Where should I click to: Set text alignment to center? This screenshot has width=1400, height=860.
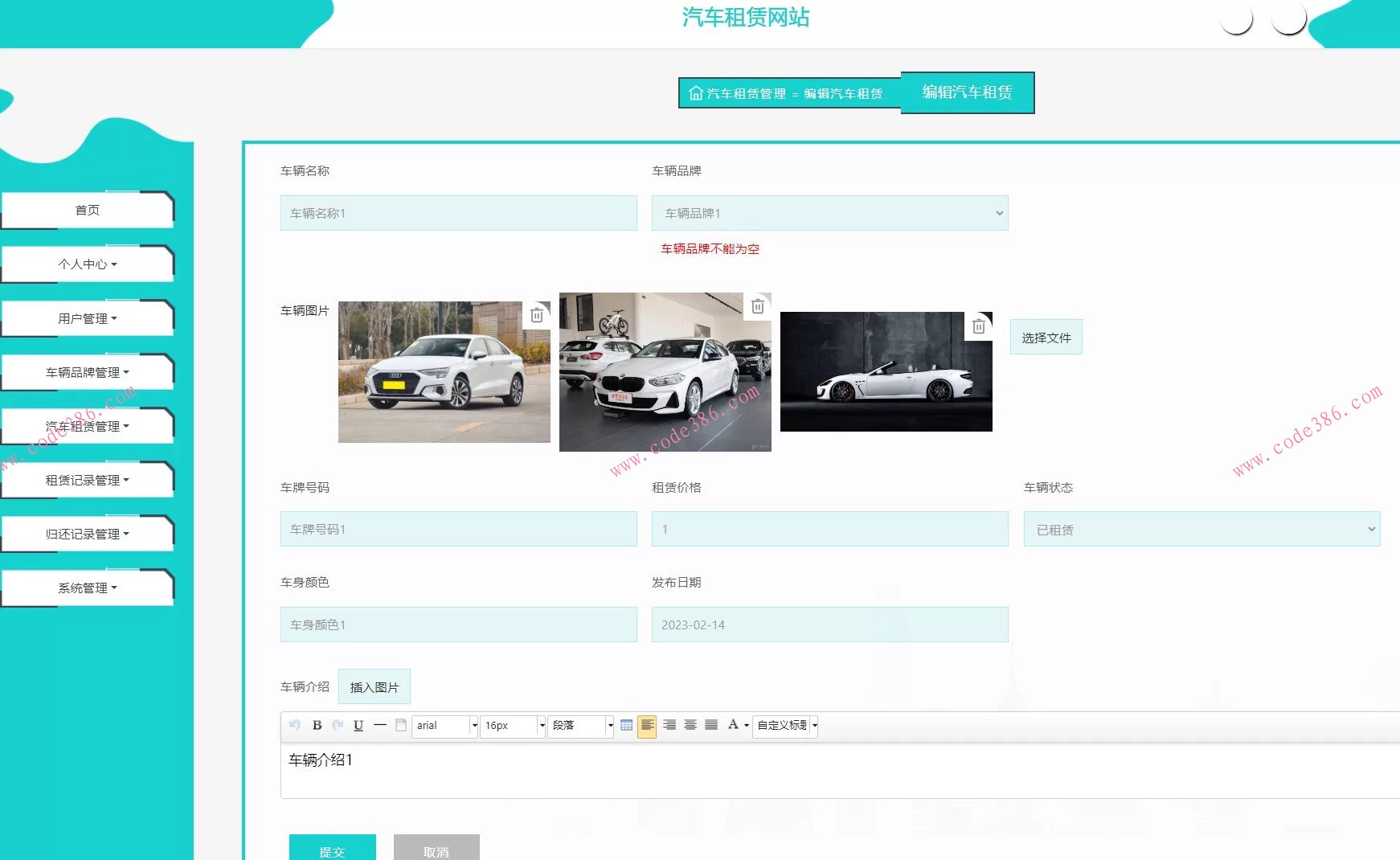click(690, 725)
